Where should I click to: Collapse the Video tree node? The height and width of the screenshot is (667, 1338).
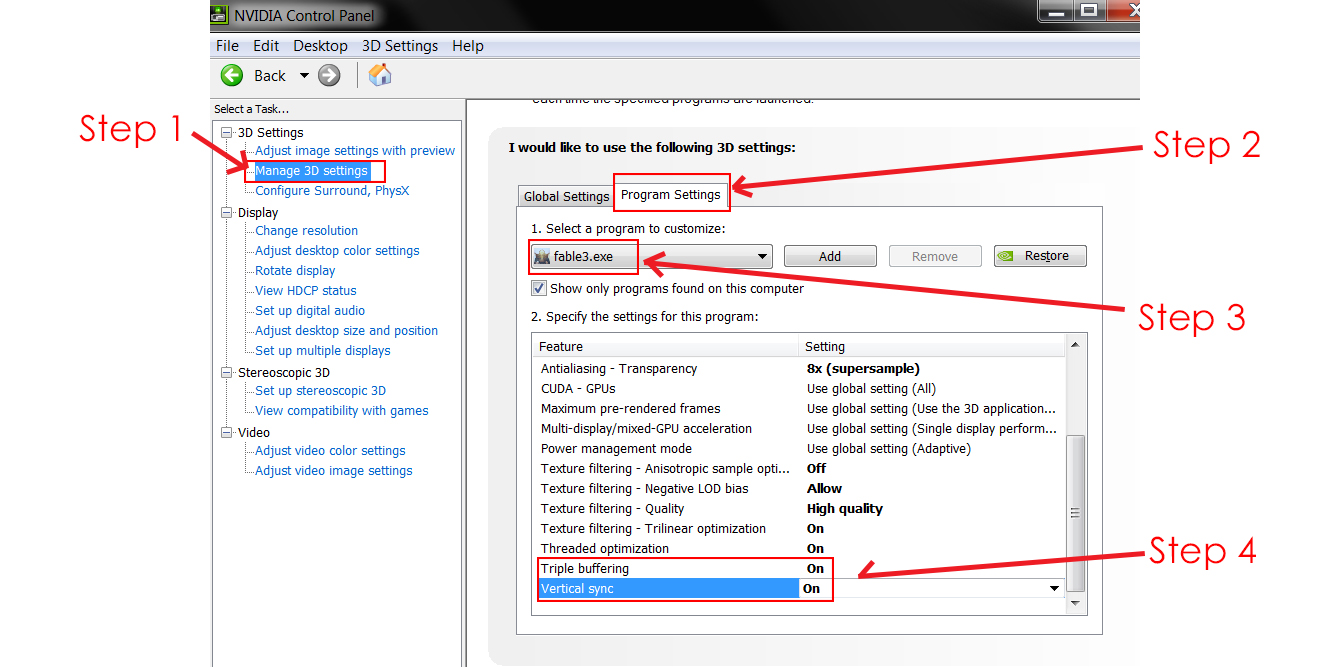(x=227, y=432)
